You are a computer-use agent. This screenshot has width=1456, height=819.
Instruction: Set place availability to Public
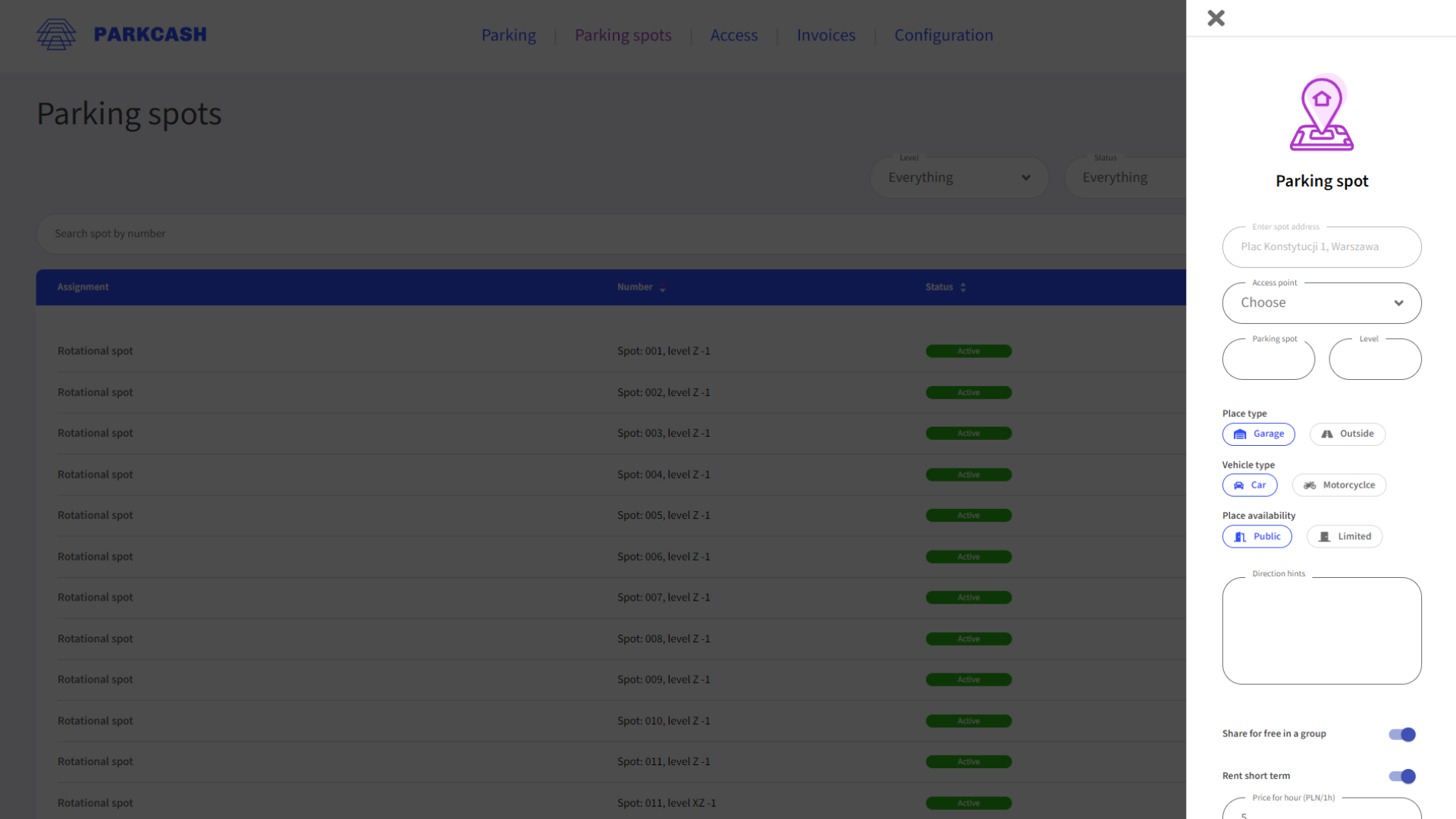coord(1241,536)
